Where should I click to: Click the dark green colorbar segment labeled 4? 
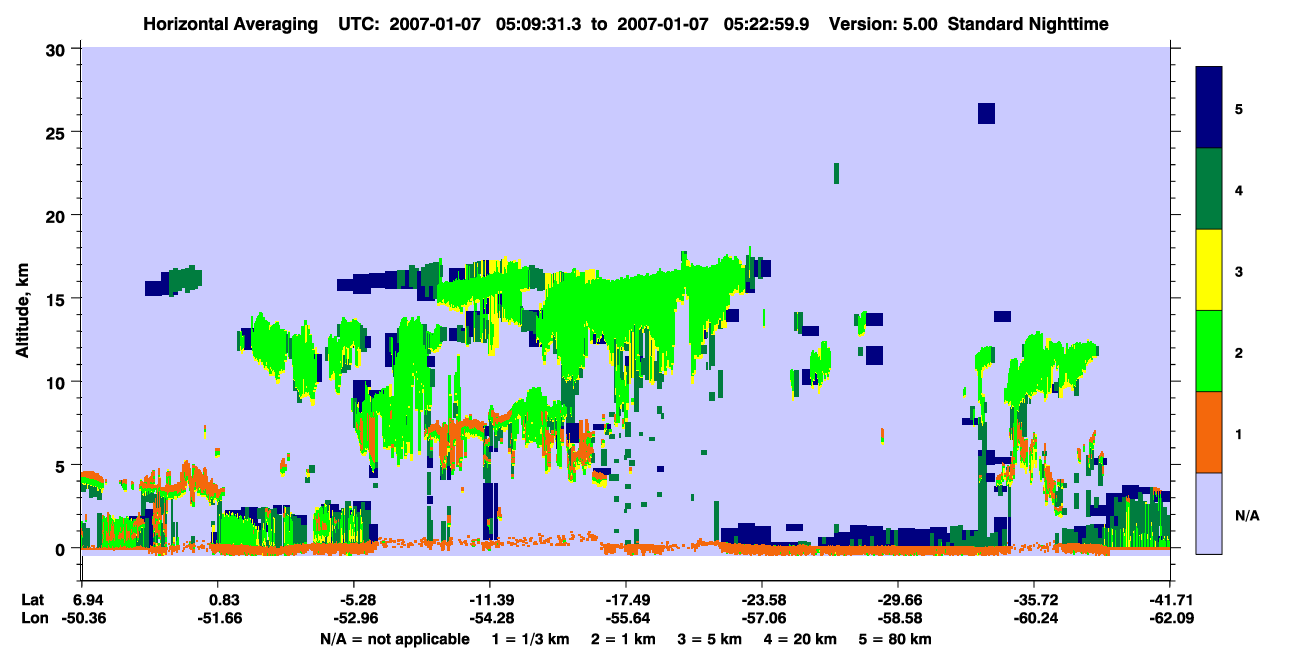(1209, 189)
